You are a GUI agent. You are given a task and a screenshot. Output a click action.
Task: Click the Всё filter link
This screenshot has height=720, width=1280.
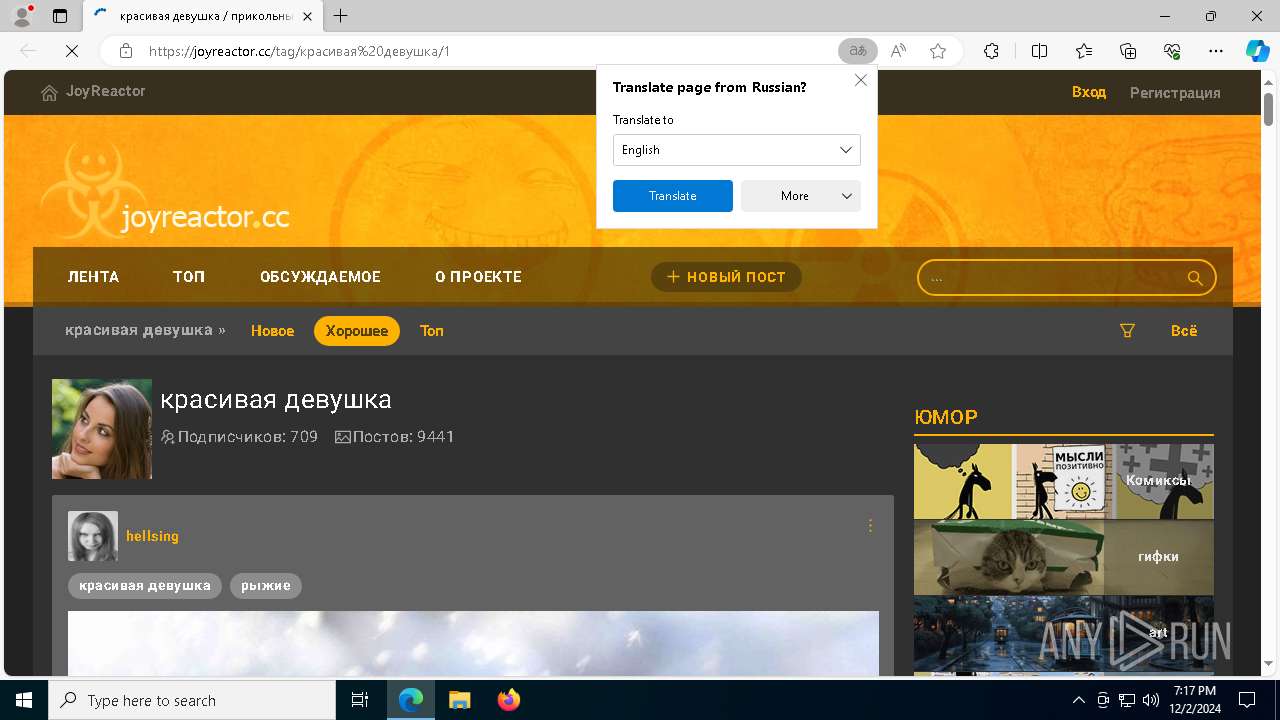click(1184, 331)
